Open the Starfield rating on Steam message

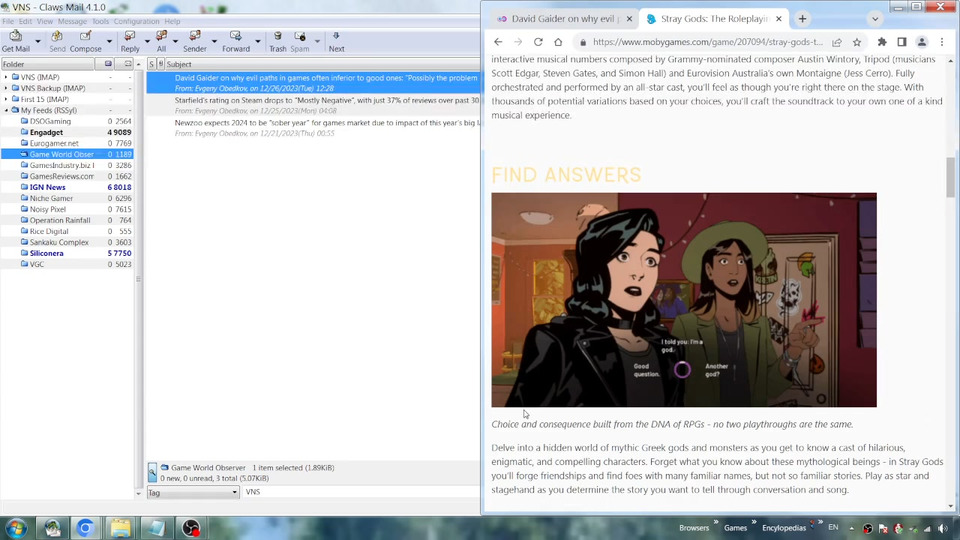click(313, 105)
